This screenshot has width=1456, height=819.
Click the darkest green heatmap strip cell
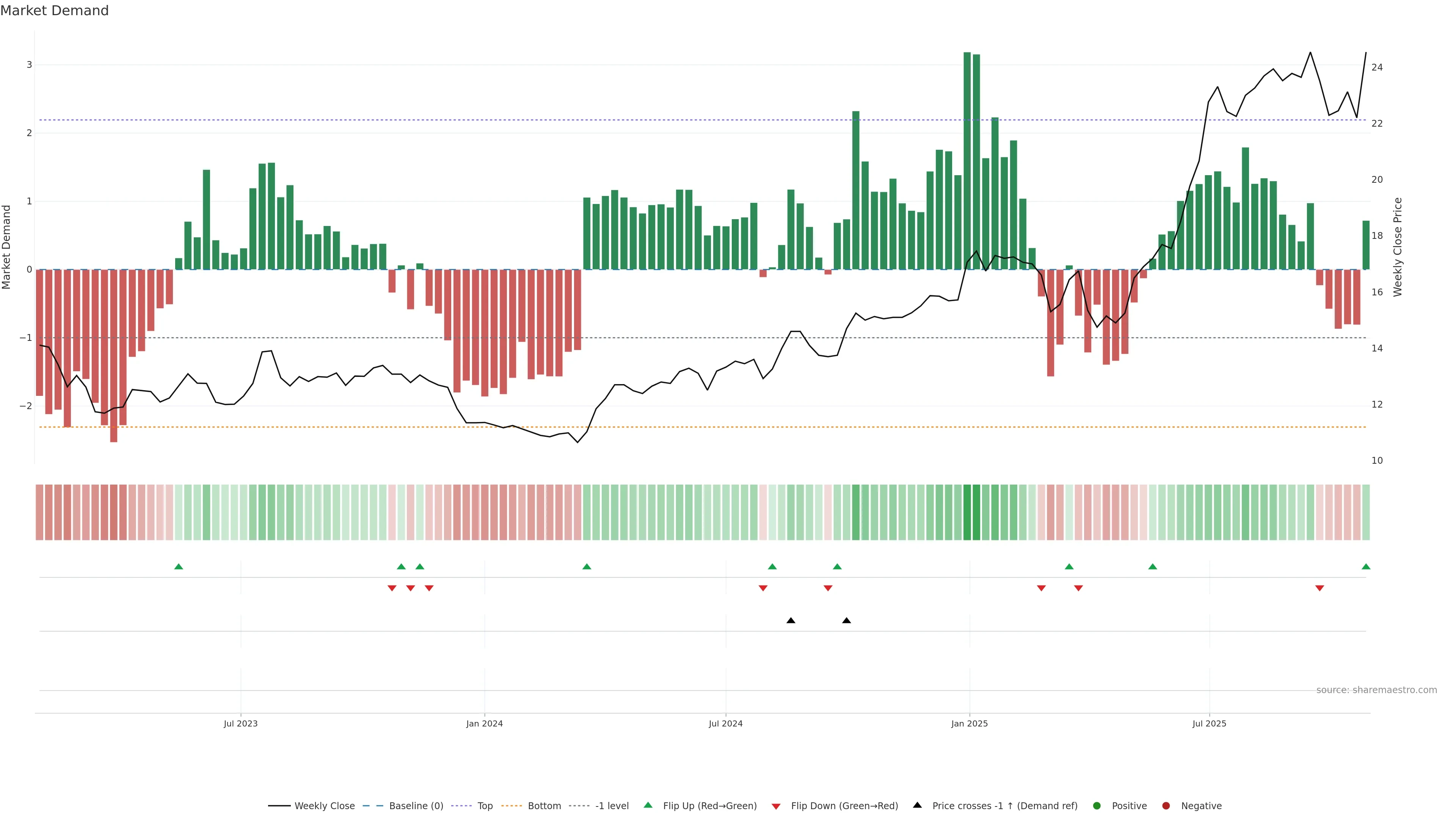[967, 512]
